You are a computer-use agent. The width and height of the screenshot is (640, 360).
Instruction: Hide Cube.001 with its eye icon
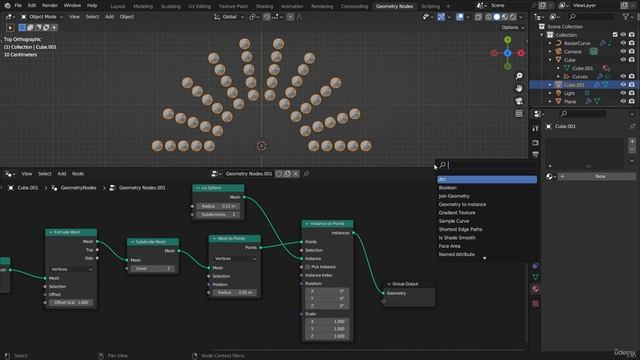[623, 85]
